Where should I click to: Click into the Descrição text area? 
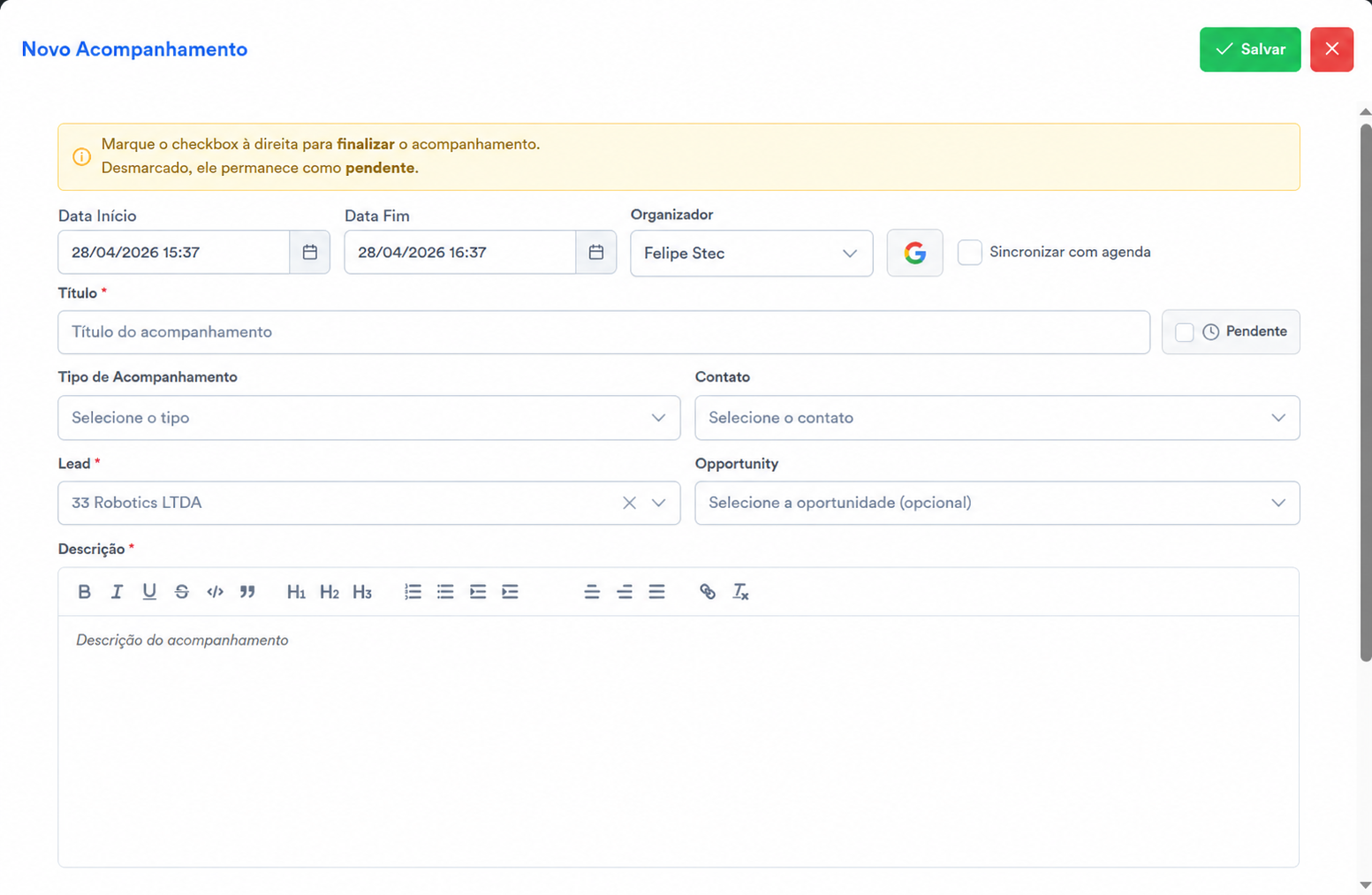tap(678, 740)
